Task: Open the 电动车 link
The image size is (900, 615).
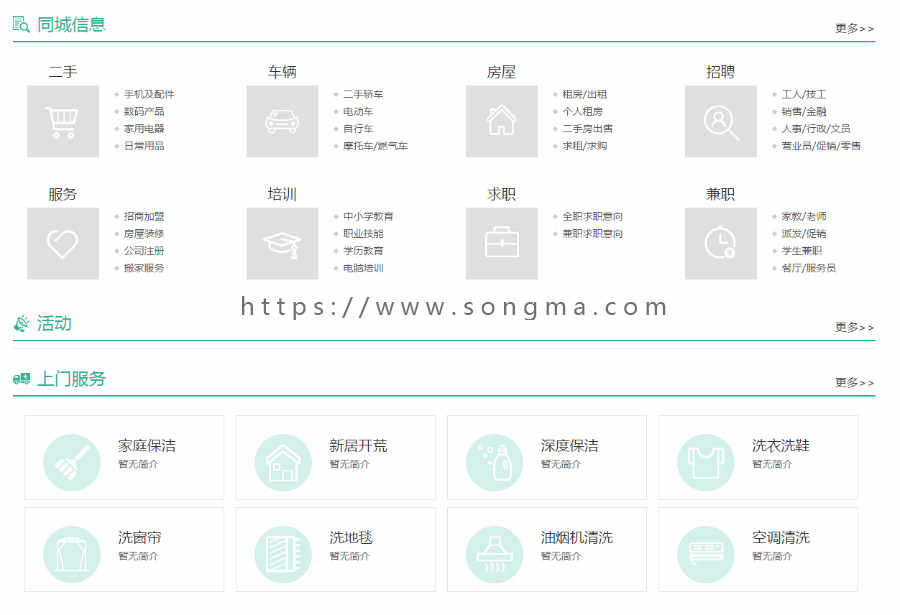Action: (358, 111)
